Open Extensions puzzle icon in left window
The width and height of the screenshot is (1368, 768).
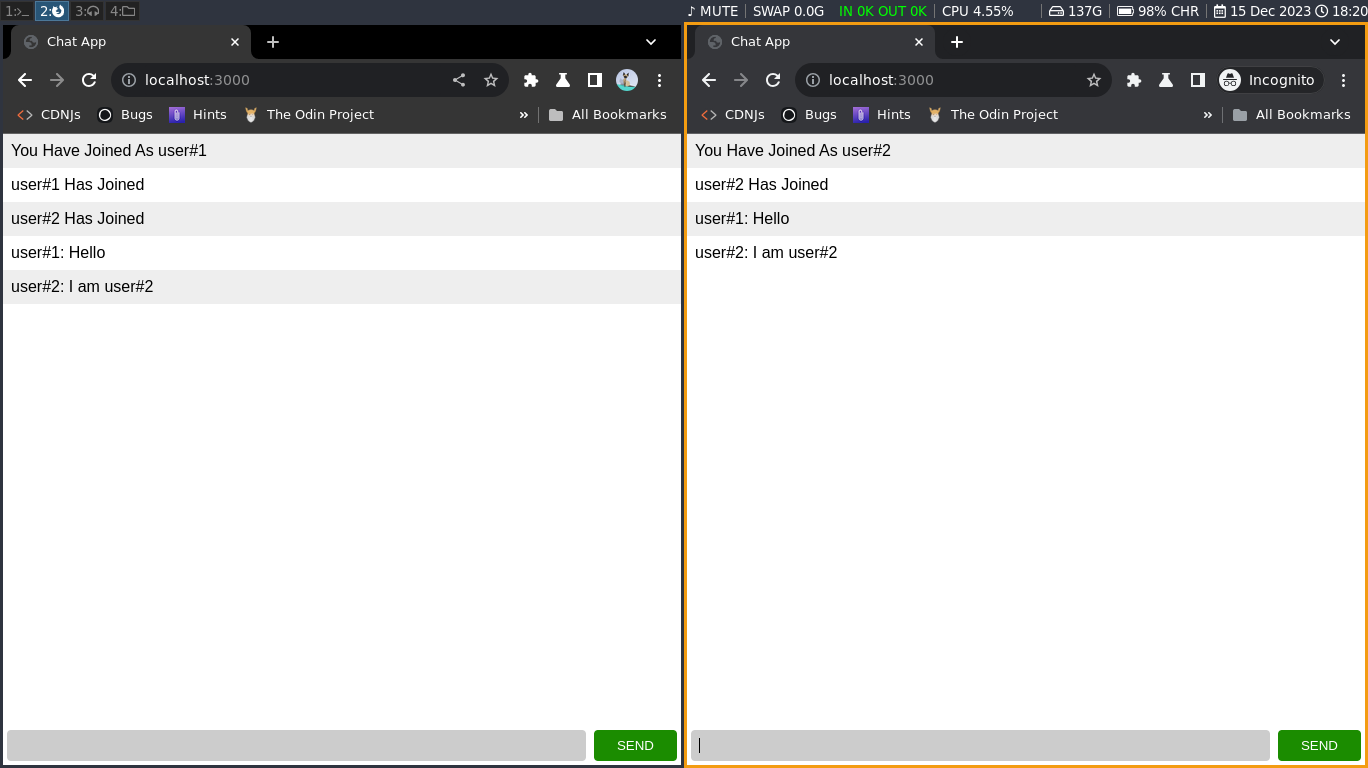[x=531, y=80]
